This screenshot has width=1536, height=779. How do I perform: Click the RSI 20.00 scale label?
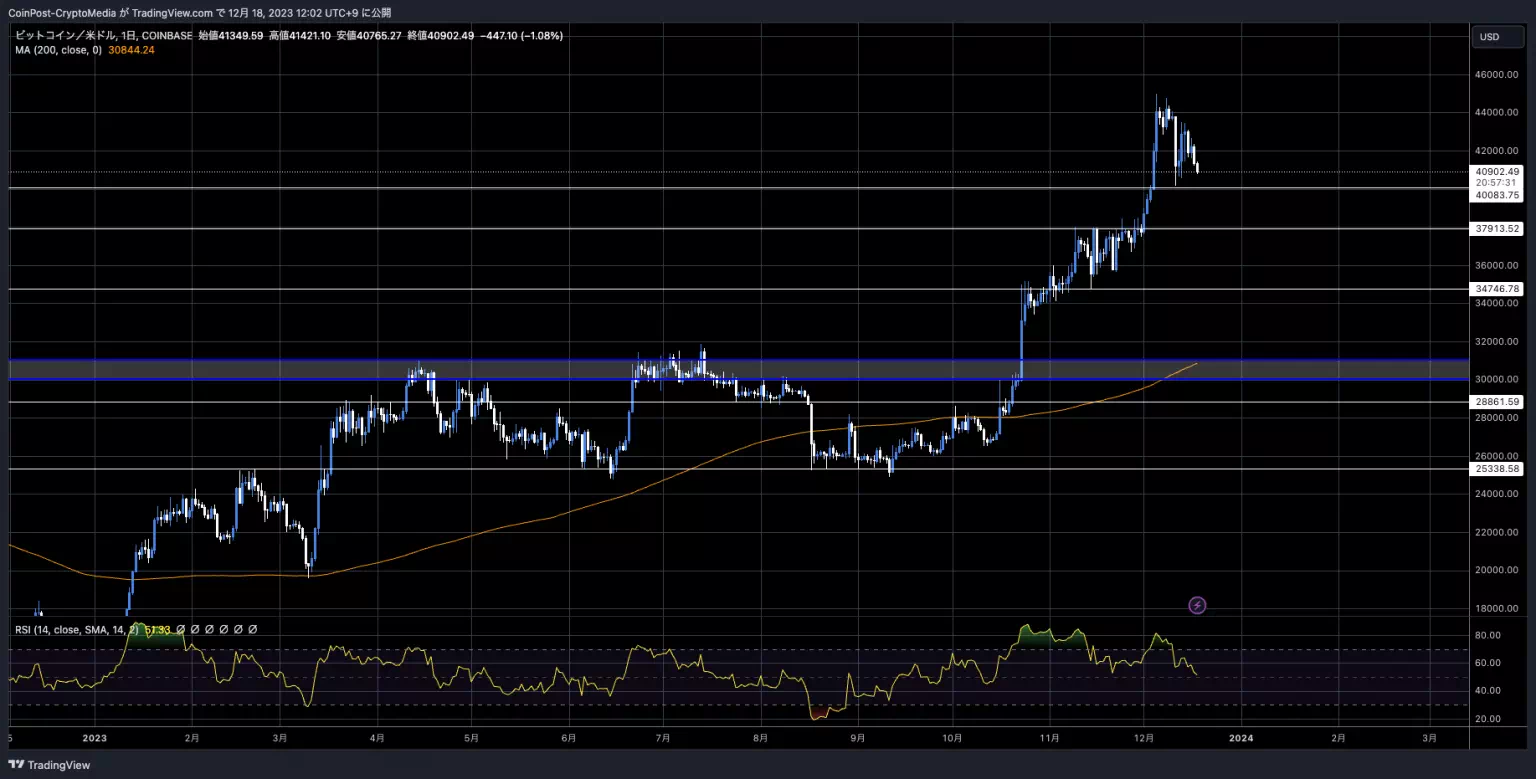pyautogui.click(x=1488, y=719)
